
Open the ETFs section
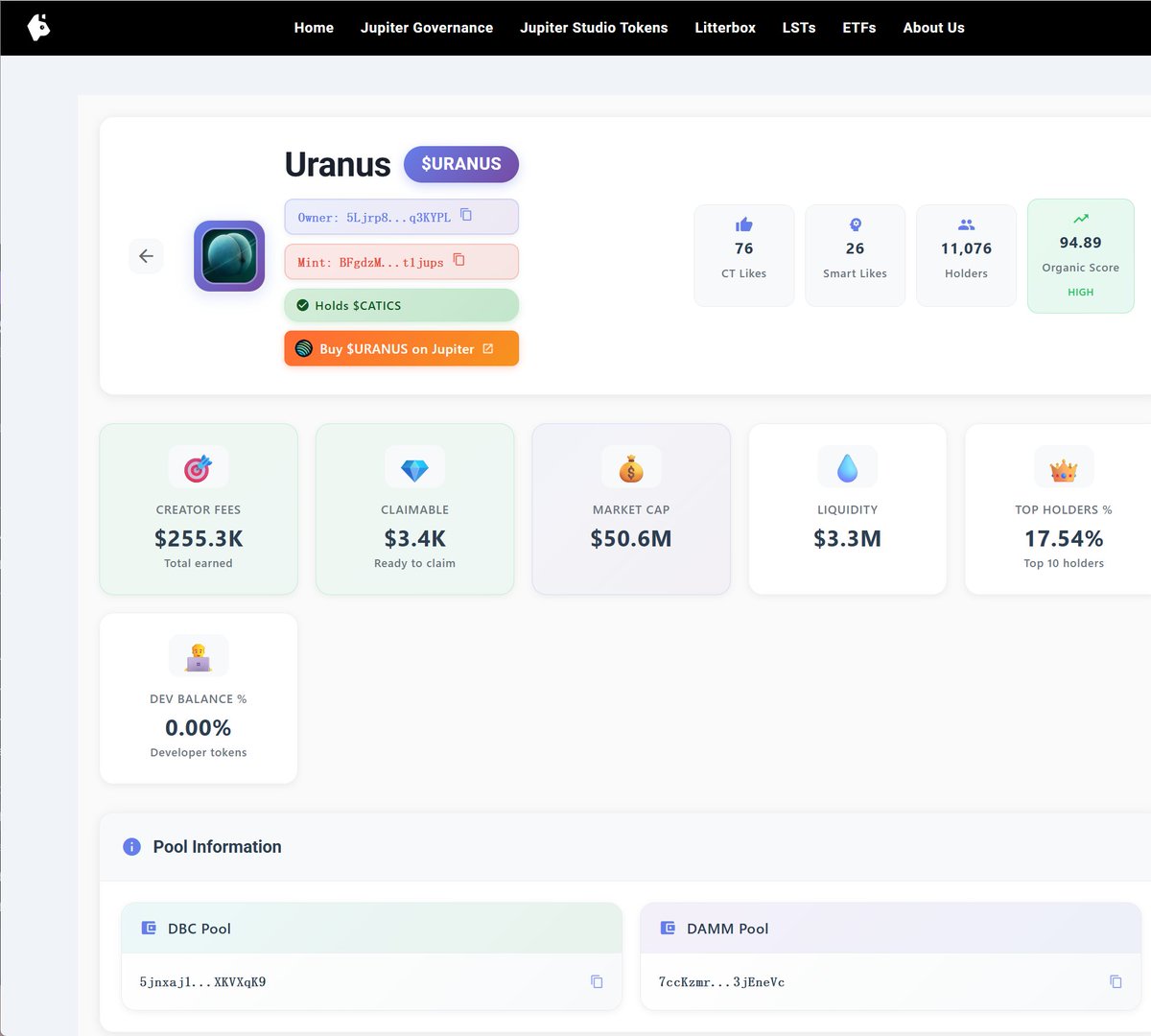tap(859, 28)
